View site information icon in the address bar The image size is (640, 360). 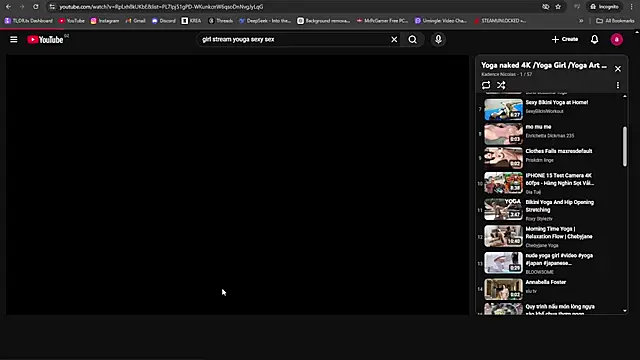point(52,7)
